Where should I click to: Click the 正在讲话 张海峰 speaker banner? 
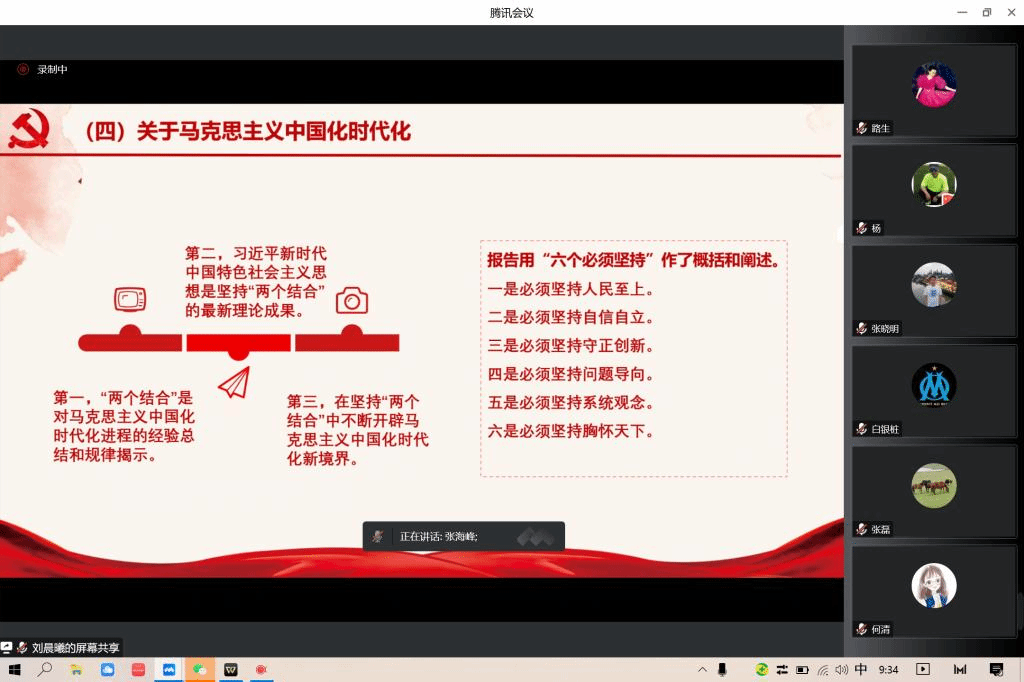pos(463,537)
